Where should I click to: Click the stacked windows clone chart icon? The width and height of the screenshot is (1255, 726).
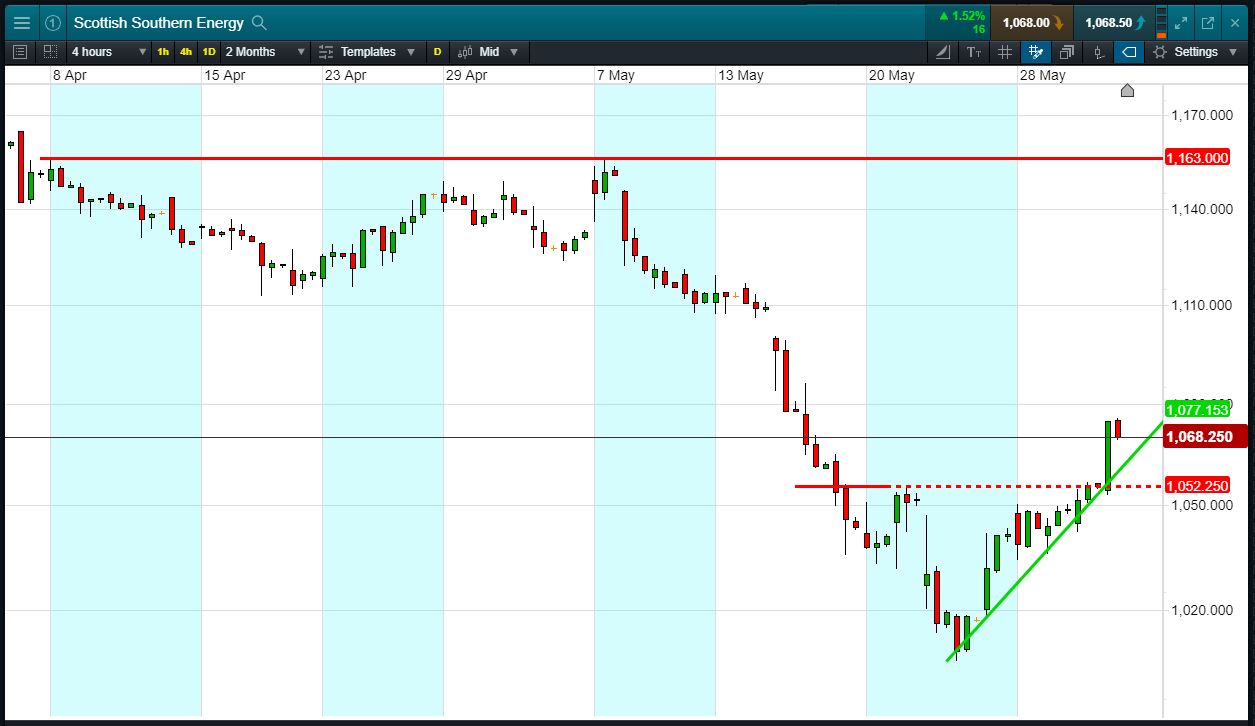pos(1066,52)
